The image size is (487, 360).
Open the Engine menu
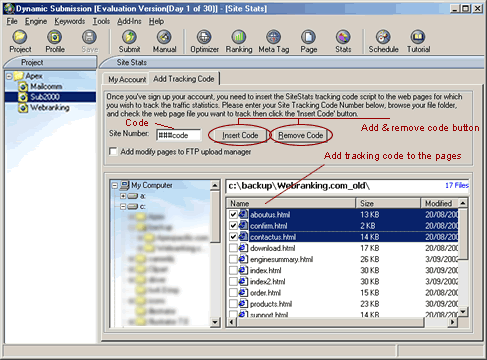(x=36, y=22)
